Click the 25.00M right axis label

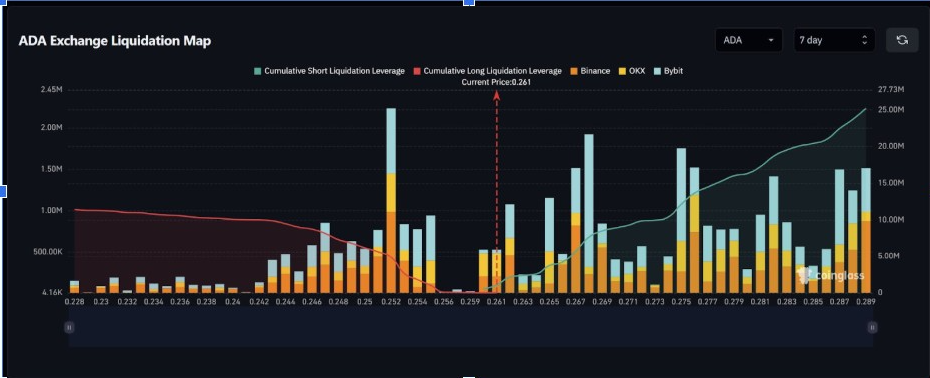point(891,110)
